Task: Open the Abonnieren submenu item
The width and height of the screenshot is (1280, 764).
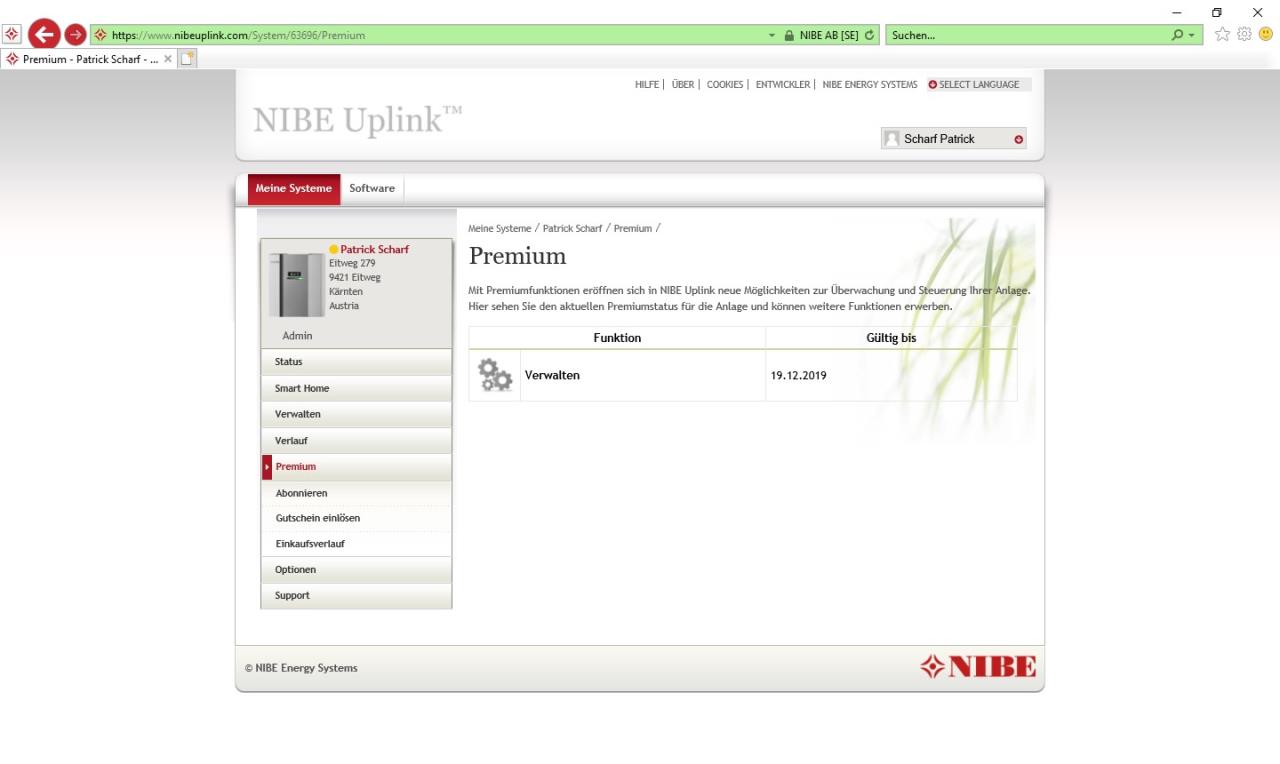Action: 356,493
